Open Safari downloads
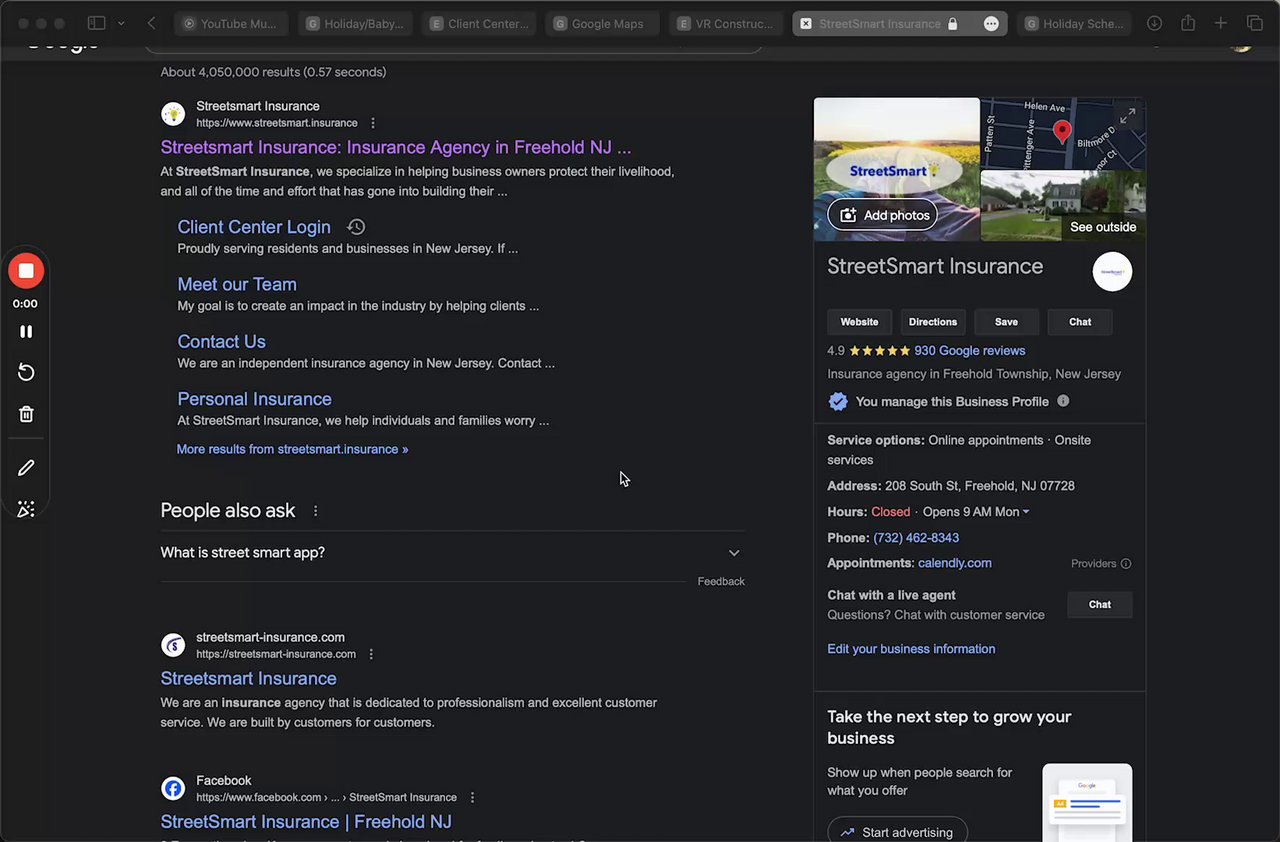The image size is (1280, 842). coord(1154,23)
